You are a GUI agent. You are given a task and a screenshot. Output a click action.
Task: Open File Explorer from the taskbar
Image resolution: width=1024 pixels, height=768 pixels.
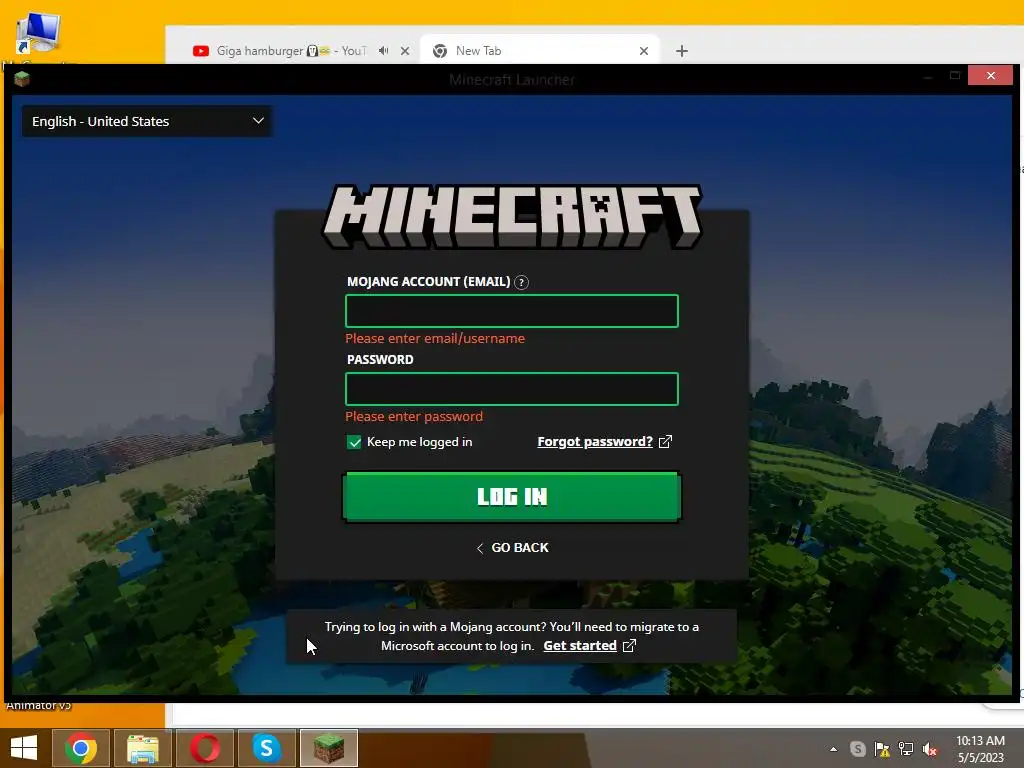(x=143, y=748)
